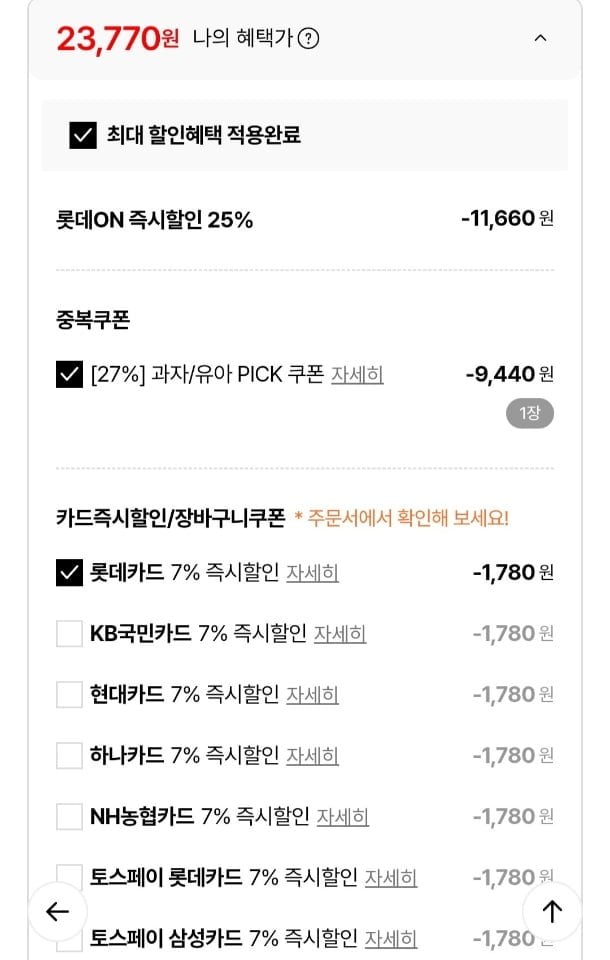Uncheck 최대 할인혜택 적용완료 checkbox

(x=83, y=135)
